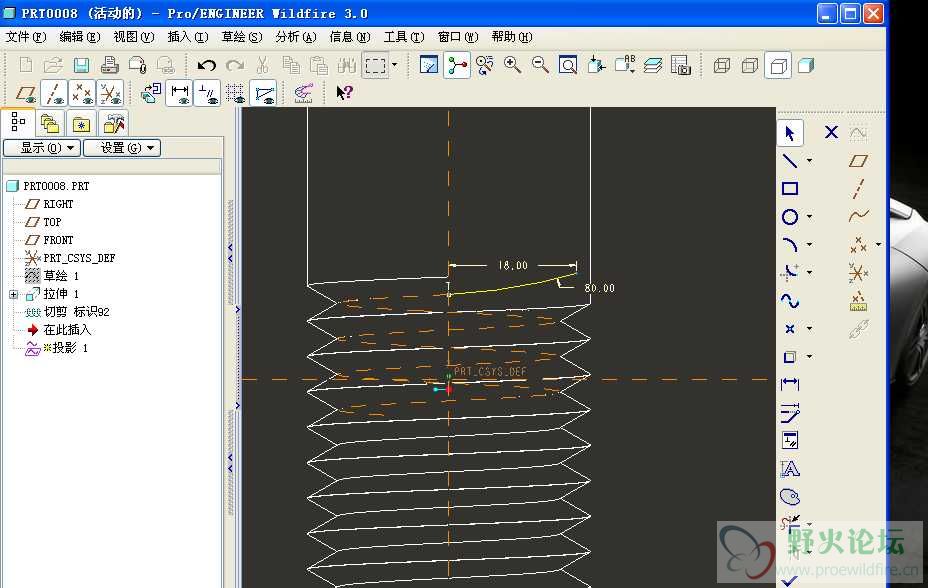
Task: Zoom out with the magnifier minus icon
Action: [540, 65]
